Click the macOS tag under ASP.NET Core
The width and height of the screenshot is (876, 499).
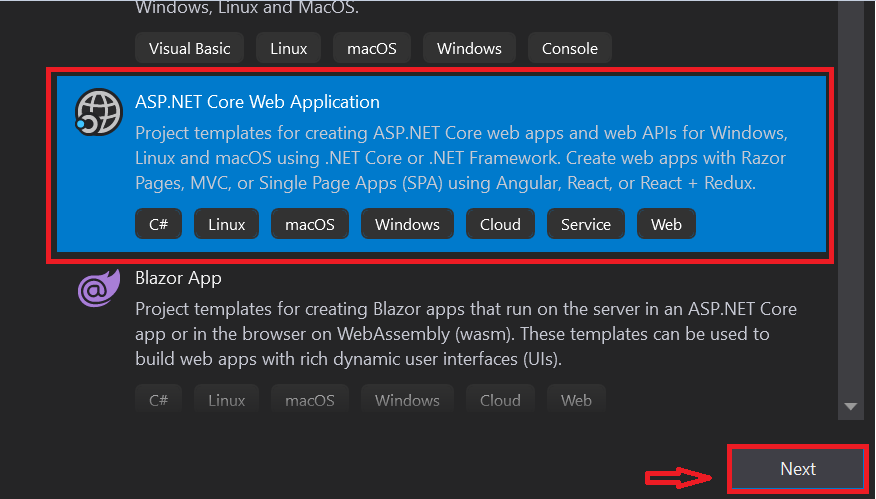310,224
